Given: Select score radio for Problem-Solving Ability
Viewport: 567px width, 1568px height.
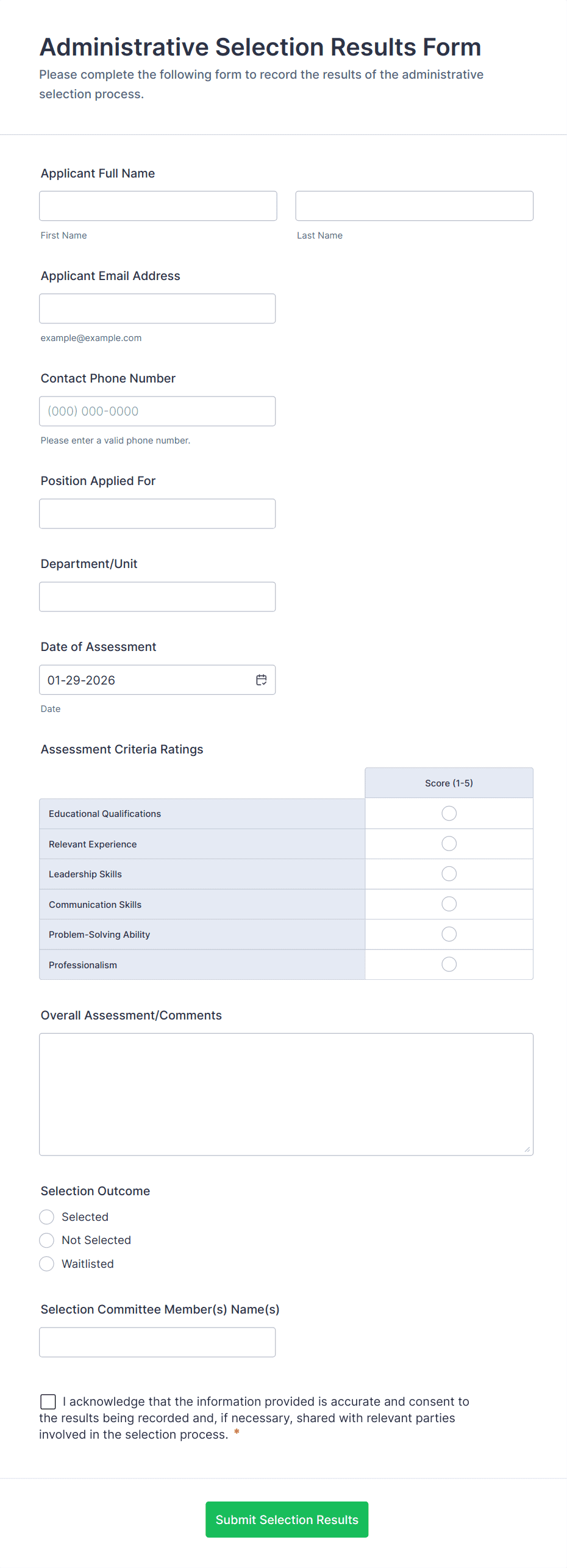Looking at the screenshot, I should pyautogui.click(x=449, y=933).
